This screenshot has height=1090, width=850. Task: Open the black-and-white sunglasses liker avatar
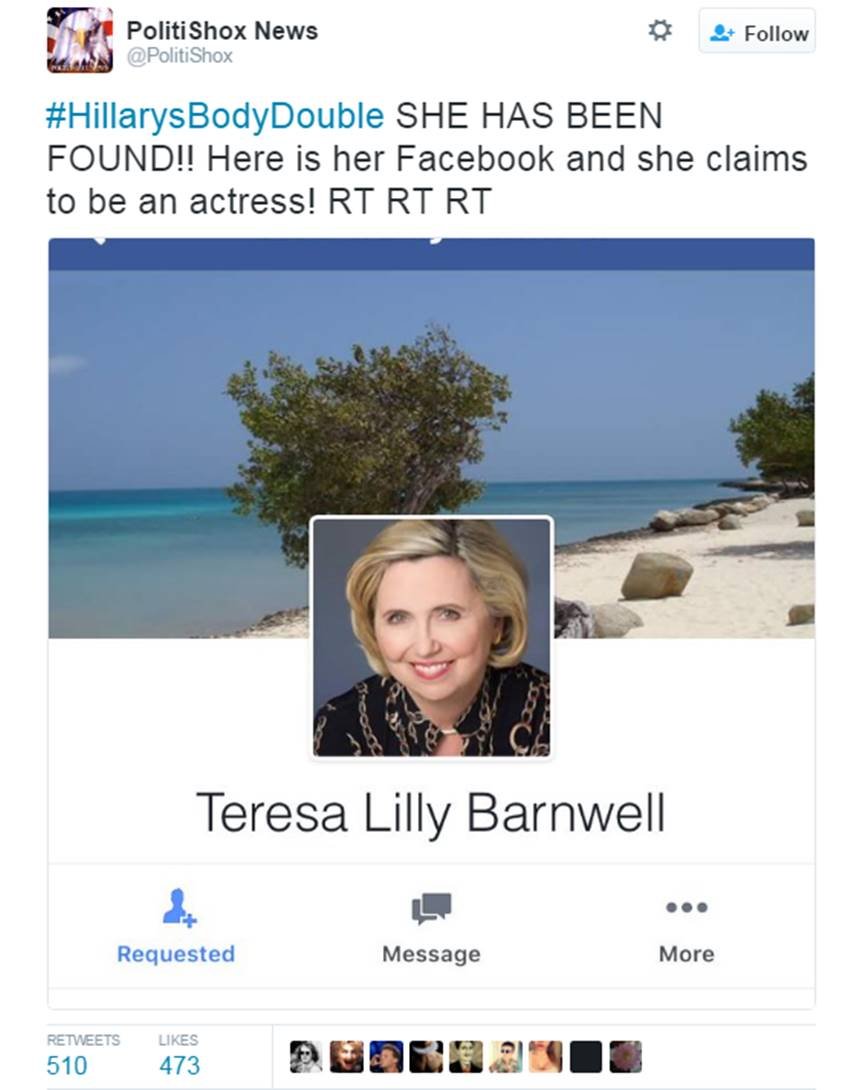(x=306, y=1057)
